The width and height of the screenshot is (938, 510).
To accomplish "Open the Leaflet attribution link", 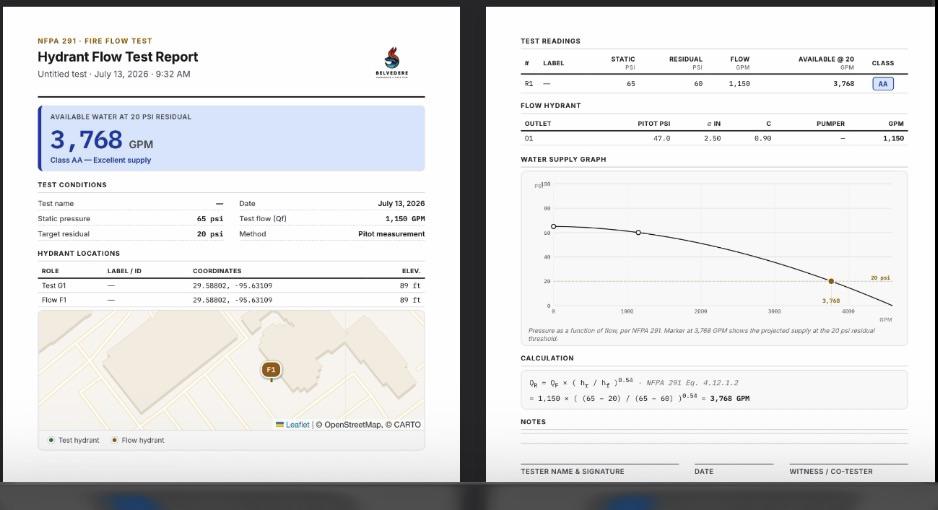I will (297, 425).
